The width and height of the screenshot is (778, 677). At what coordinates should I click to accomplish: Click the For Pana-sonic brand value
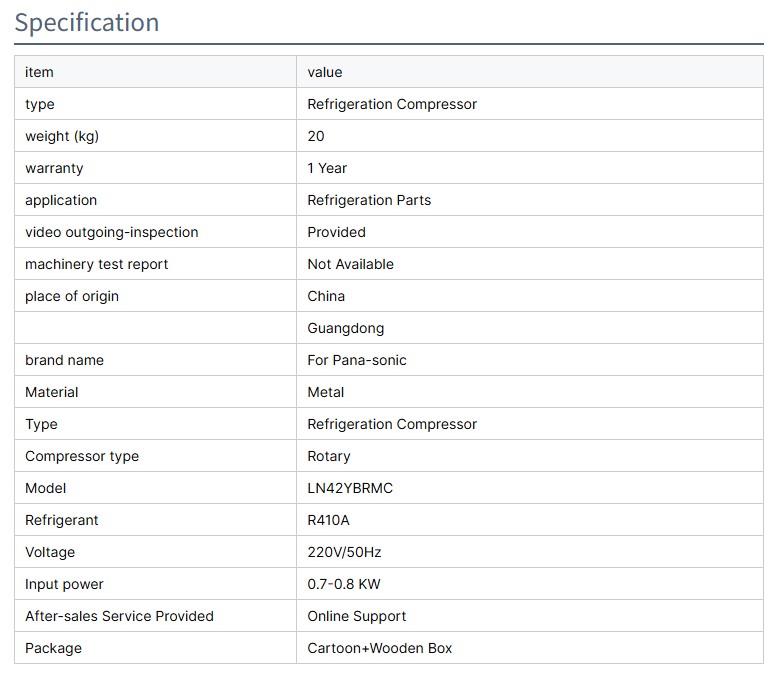point(357,360)
